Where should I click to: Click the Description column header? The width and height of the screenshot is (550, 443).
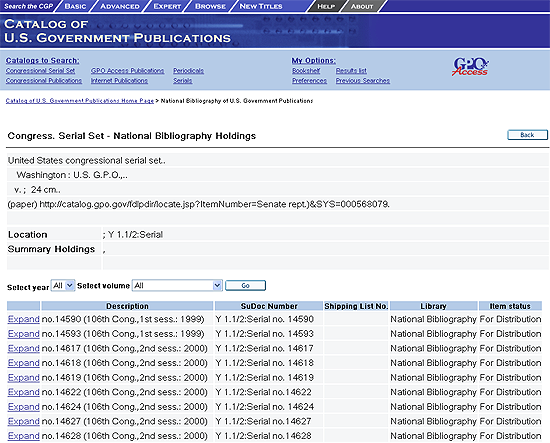coord(127,306)
